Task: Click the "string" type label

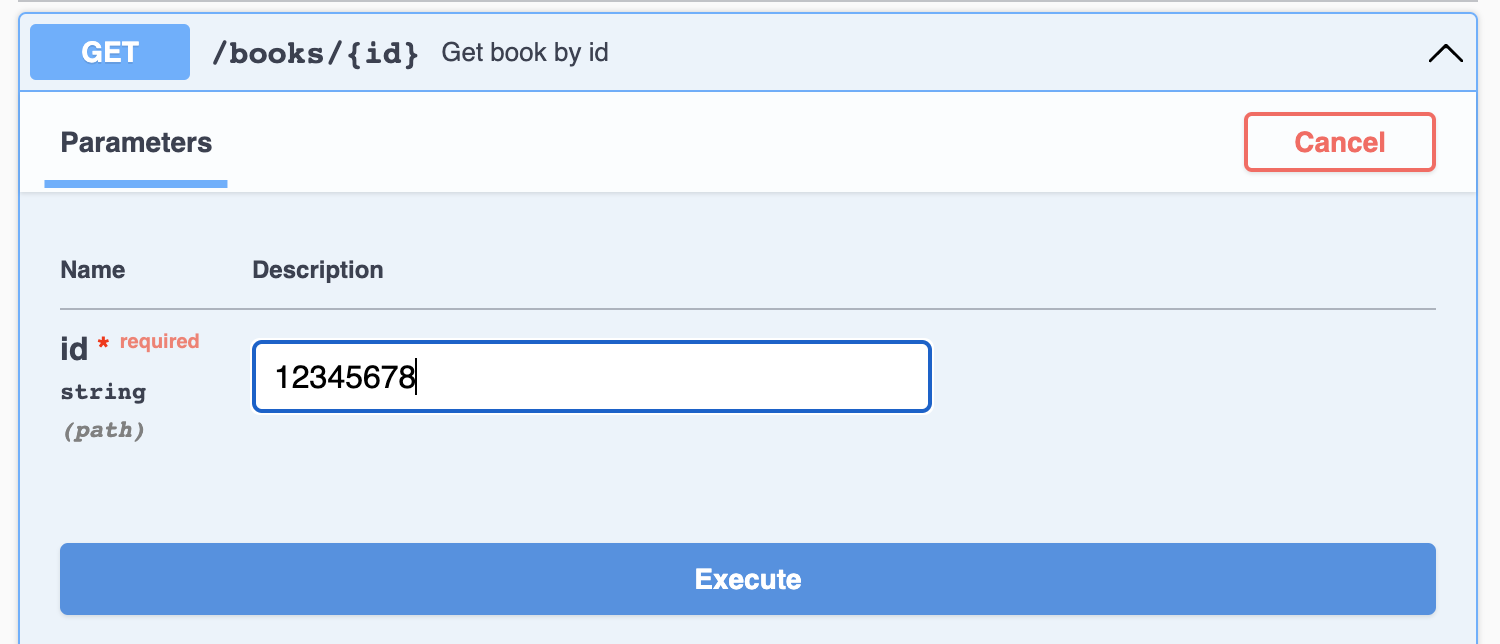Action: click(103, 392)
